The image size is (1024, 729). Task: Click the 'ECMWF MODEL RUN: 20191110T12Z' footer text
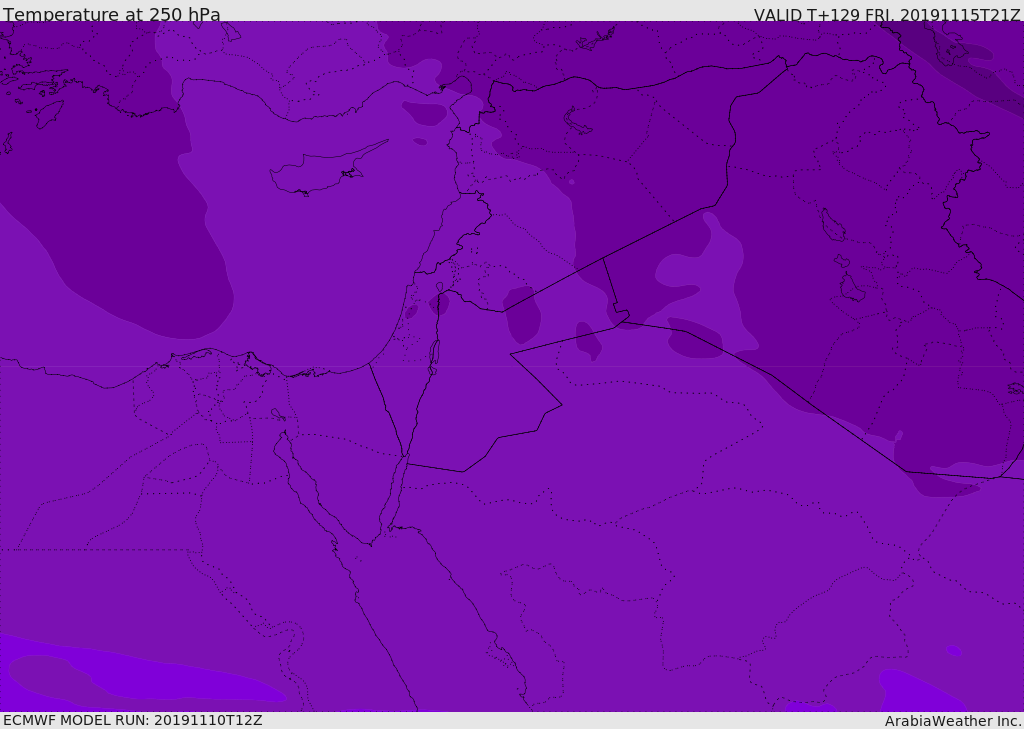(x=133, y=721)
